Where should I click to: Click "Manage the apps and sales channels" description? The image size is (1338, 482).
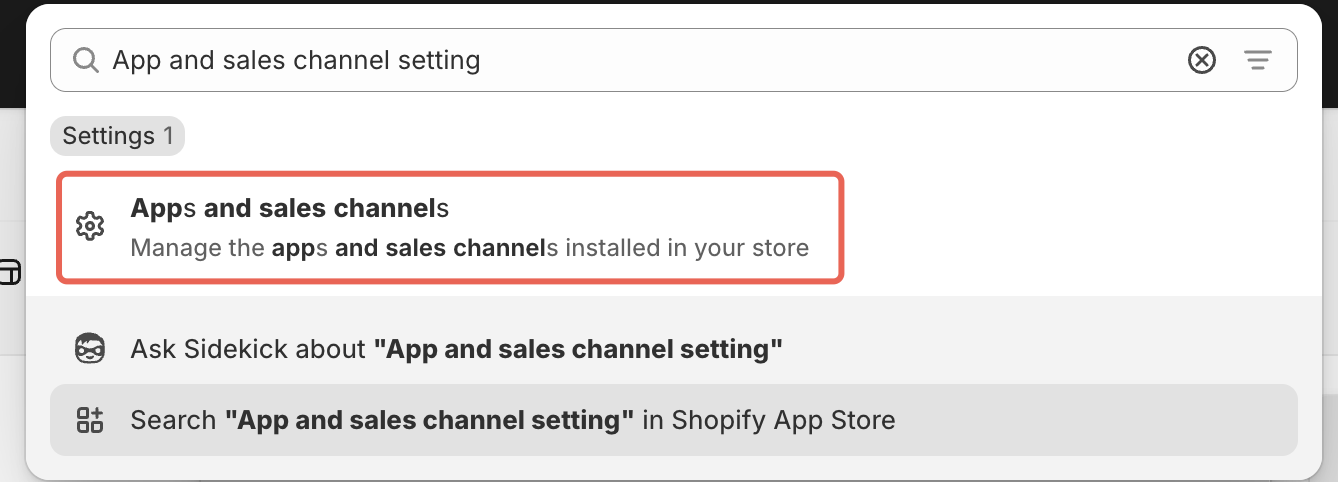tap(469, 247)
